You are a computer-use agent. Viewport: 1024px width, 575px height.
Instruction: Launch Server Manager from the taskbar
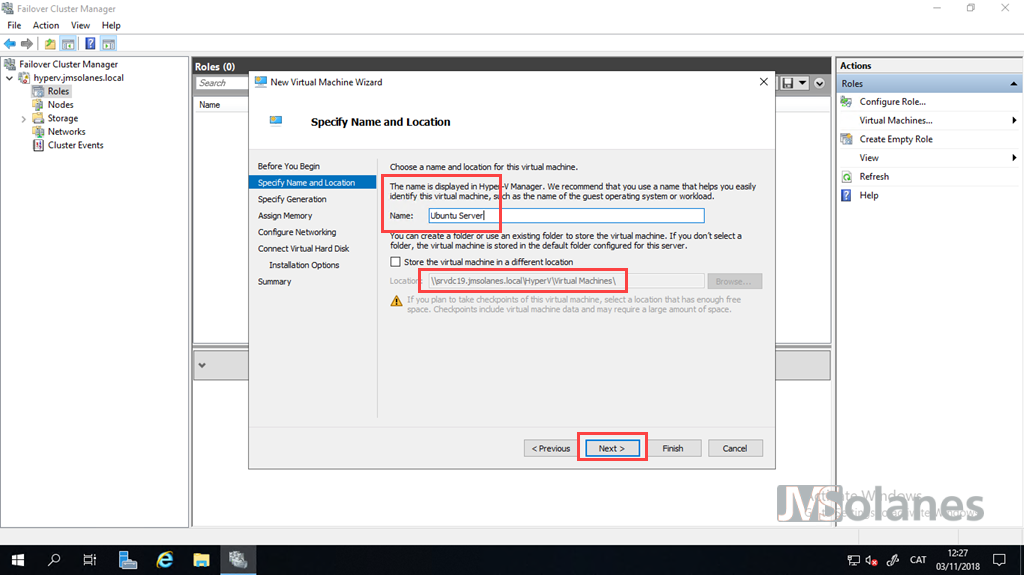128,560
